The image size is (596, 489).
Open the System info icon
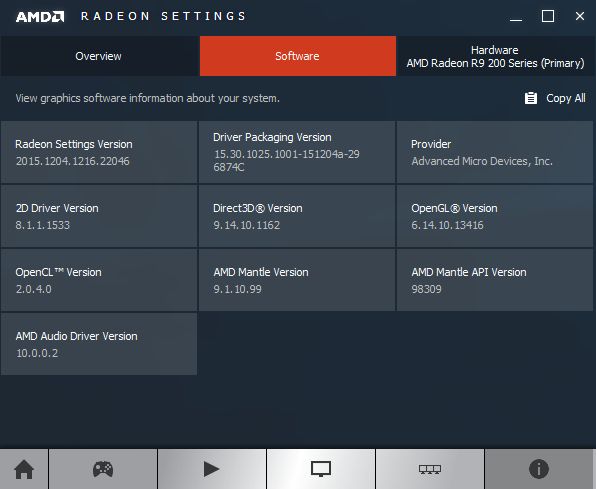pos(539,469)
